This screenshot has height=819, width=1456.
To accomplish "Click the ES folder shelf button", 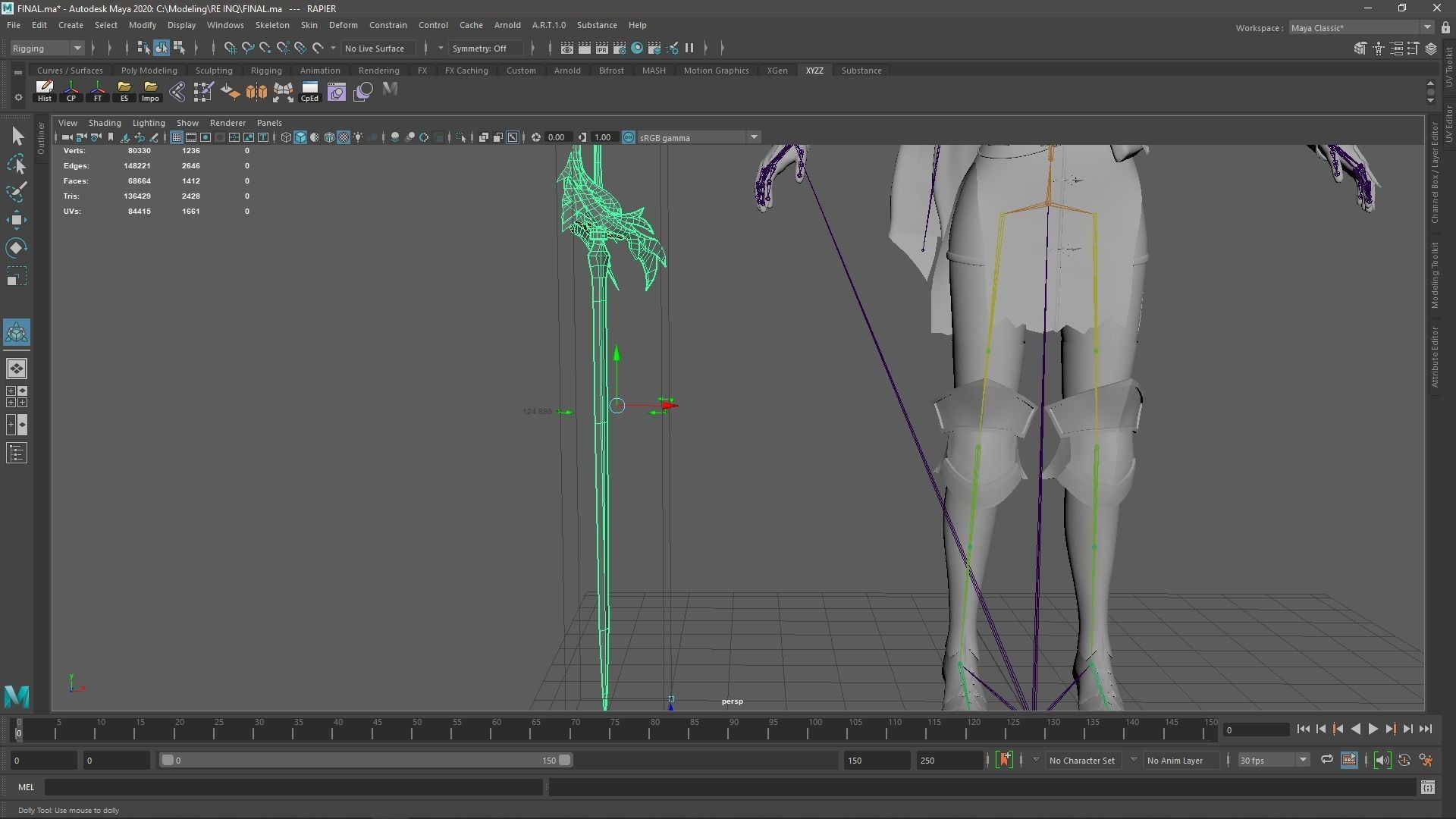I will click(x=124, y=91).
